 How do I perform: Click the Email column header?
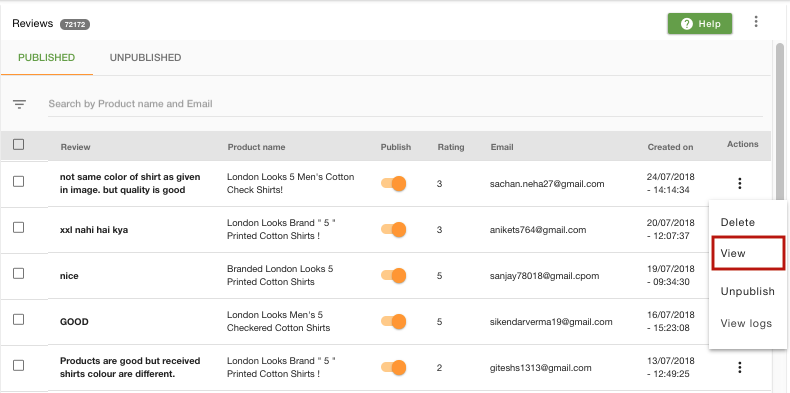502,147
